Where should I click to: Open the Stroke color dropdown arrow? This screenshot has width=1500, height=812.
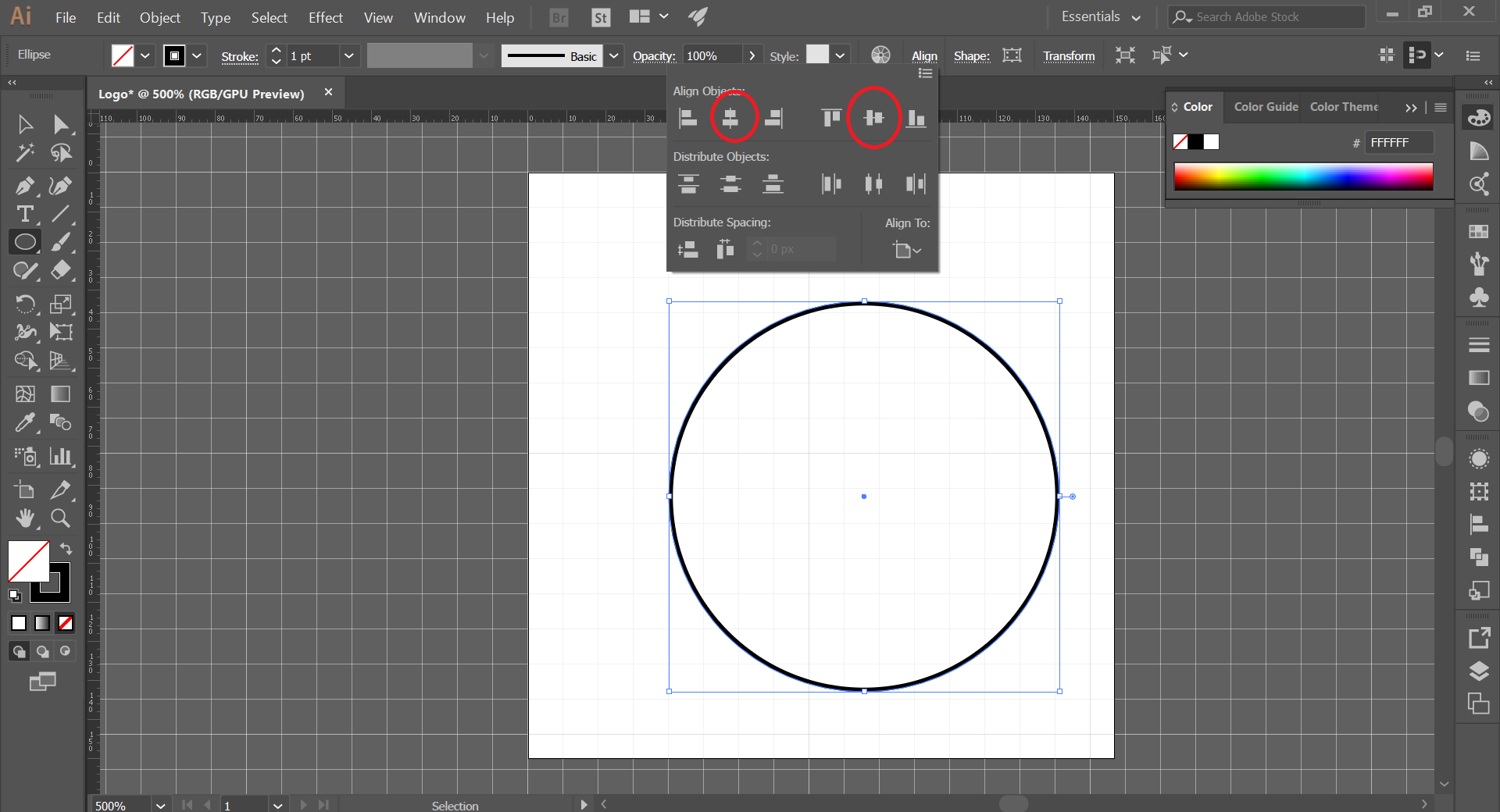pyautogui.click(x=197, y=56)
